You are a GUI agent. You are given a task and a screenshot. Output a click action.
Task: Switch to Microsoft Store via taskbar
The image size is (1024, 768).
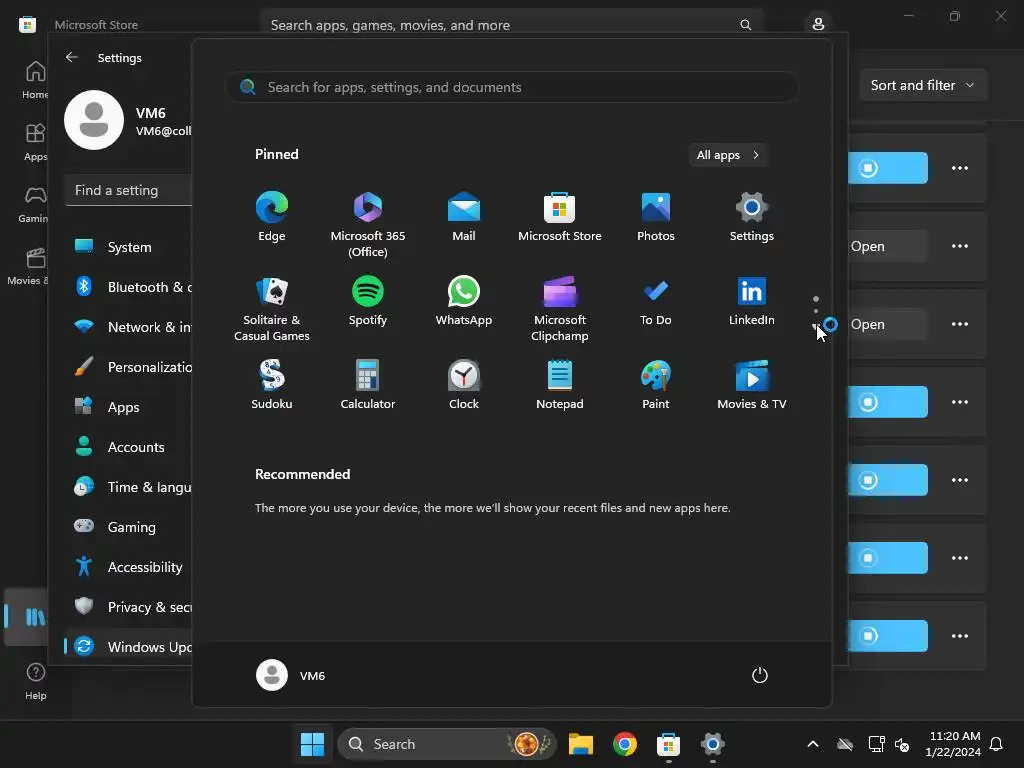(668, 744)
